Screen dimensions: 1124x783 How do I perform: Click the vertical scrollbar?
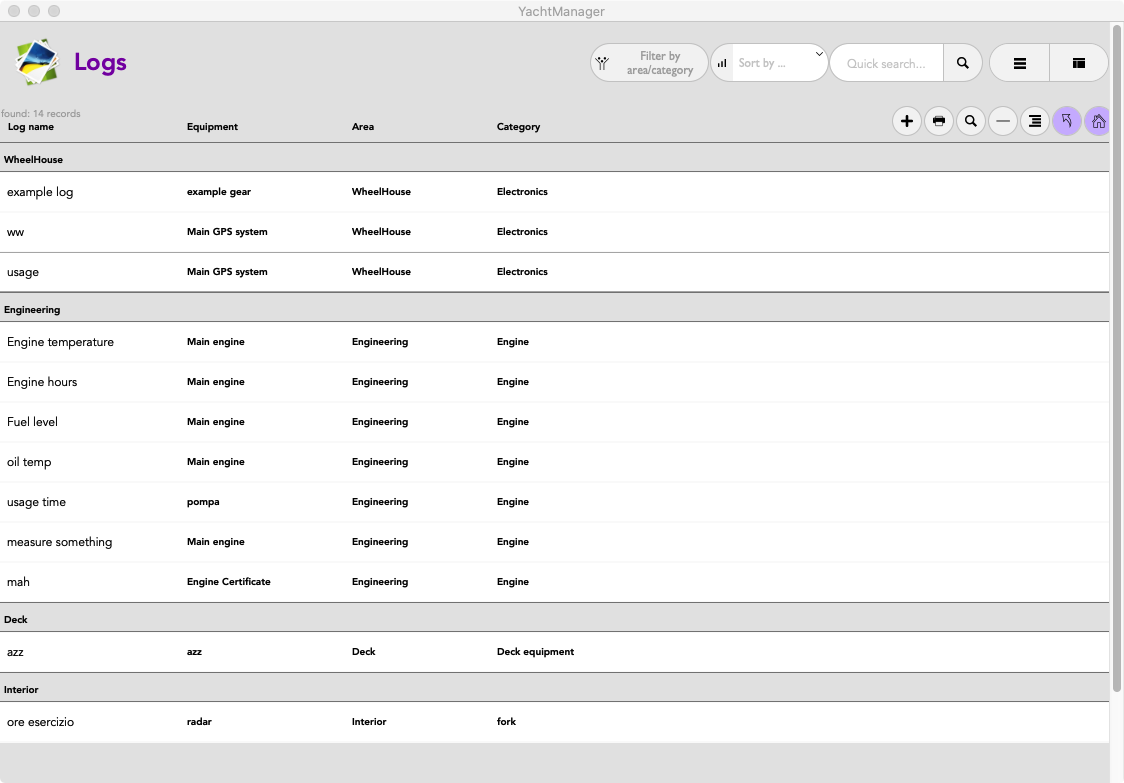click(x=1116, y=360)
